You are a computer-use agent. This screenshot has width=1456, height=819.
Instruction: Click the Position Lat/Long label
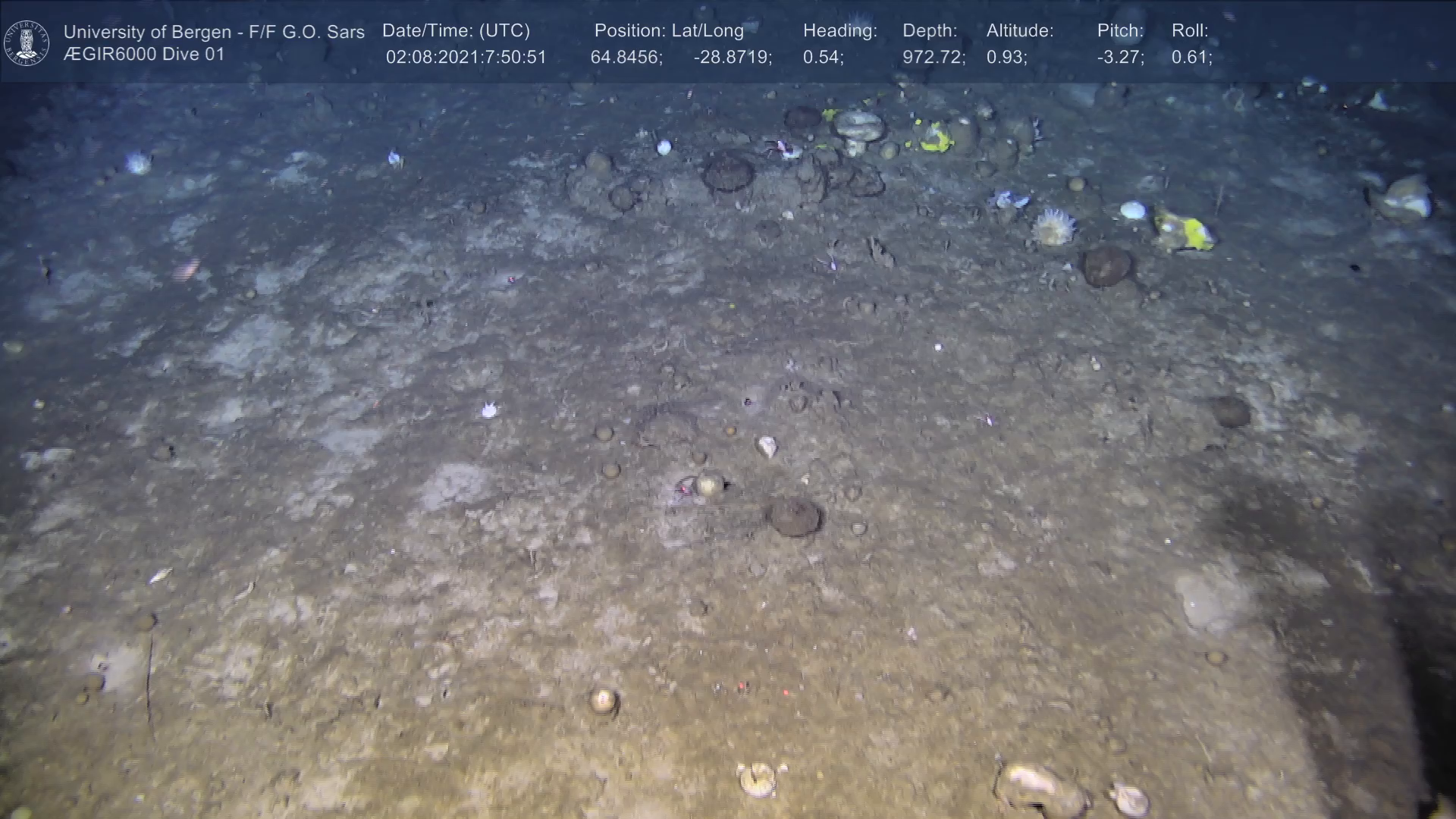point(669,30)
